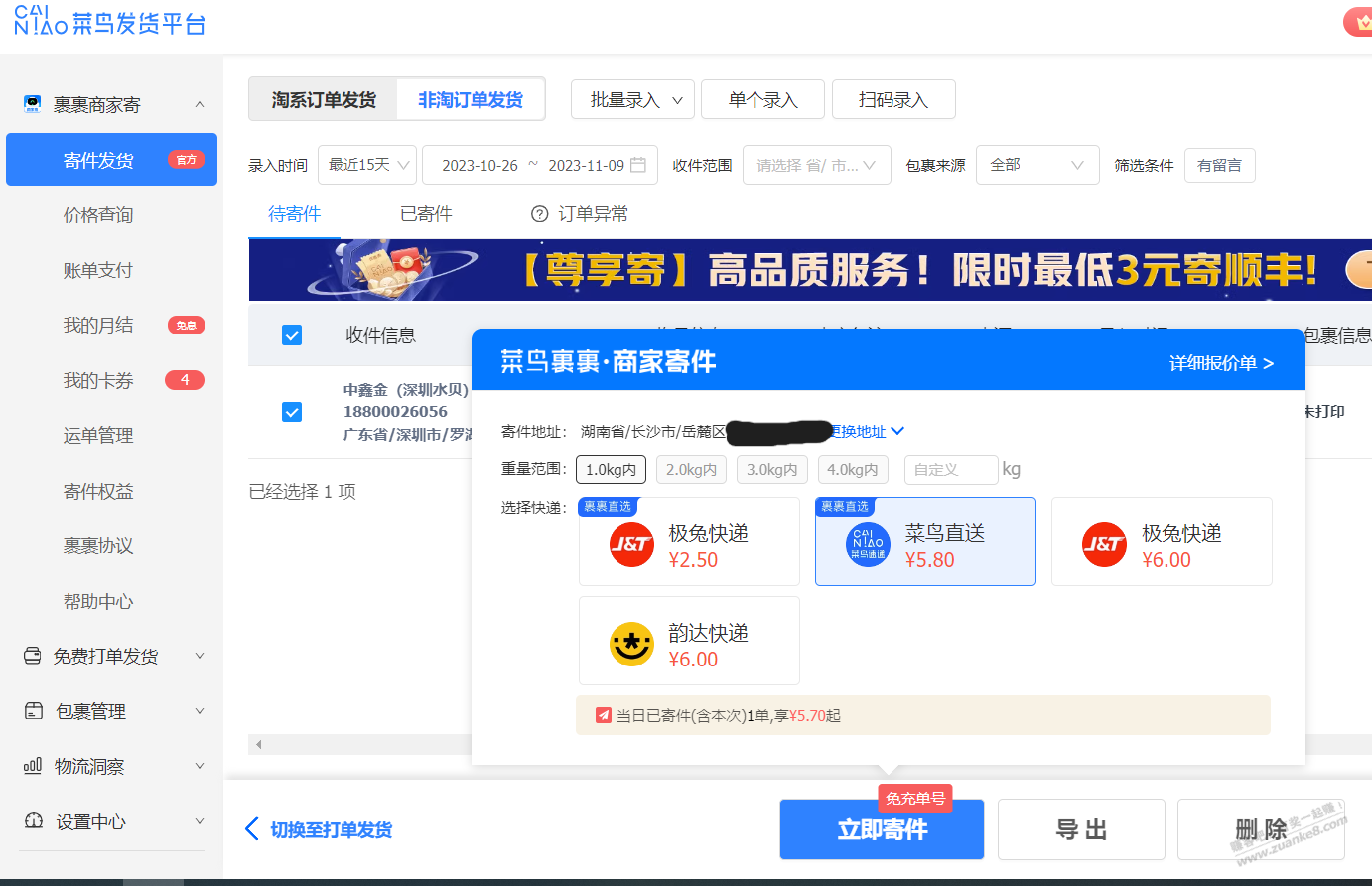Viewport: 1372px width, 886px height.
Task: Collapse the 裹裹商家寄 sidebar section
Action: point(200,104)
